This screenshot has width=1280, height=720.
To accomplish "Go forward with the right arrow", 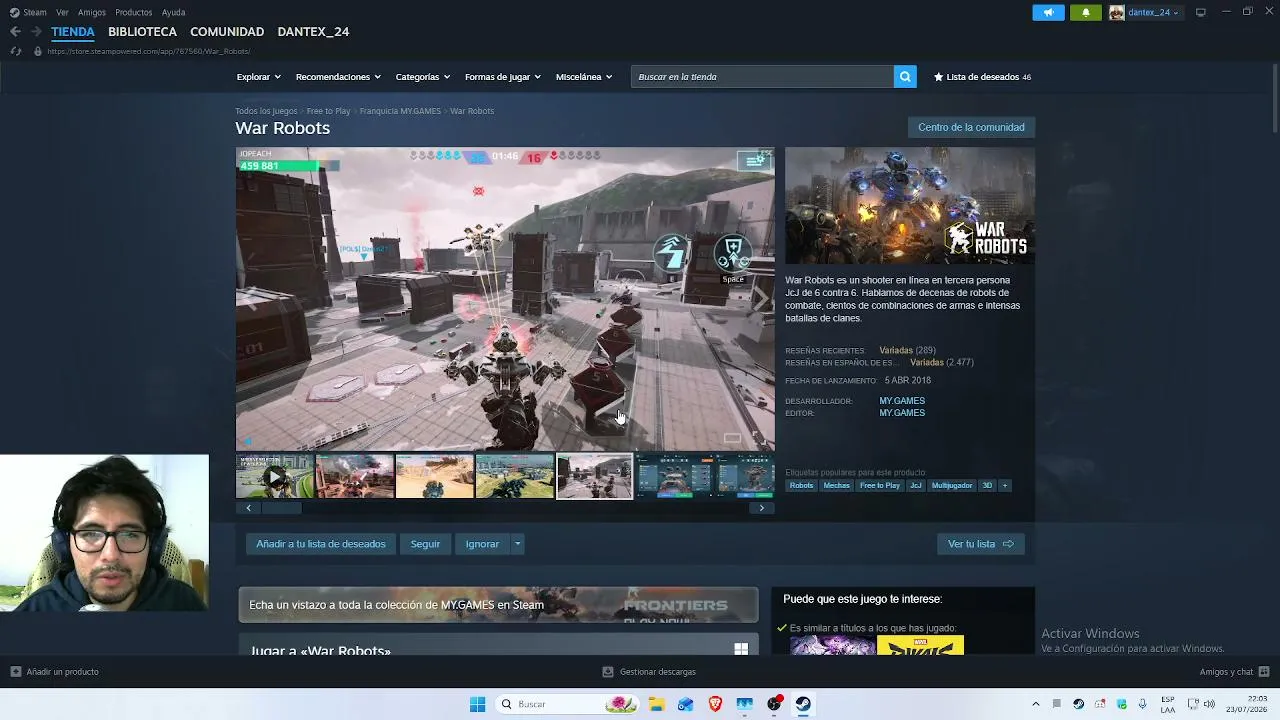I will 36,32.
